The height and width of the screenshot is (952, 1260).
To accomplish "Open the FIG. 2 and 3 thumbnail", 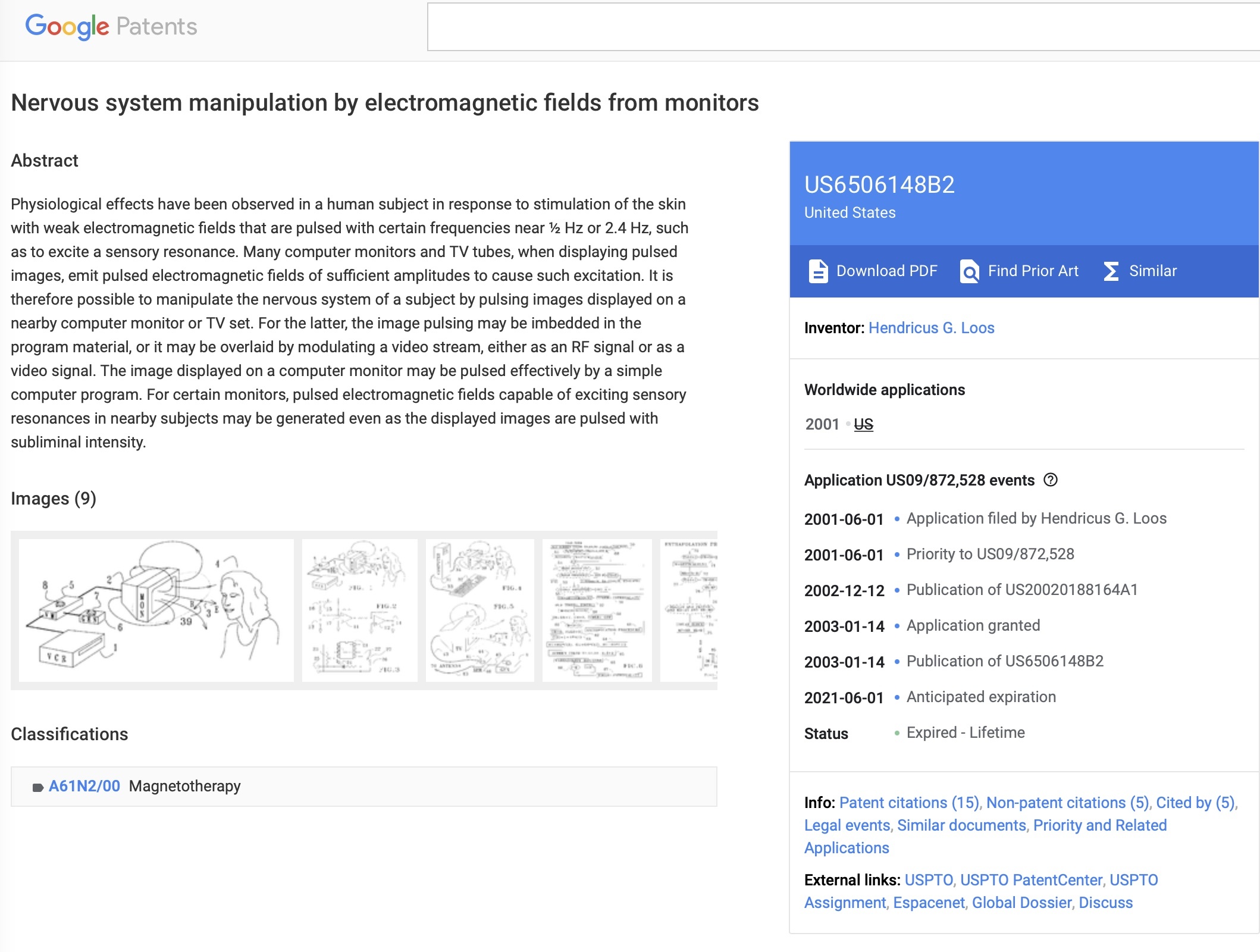I will click(359, 610).
